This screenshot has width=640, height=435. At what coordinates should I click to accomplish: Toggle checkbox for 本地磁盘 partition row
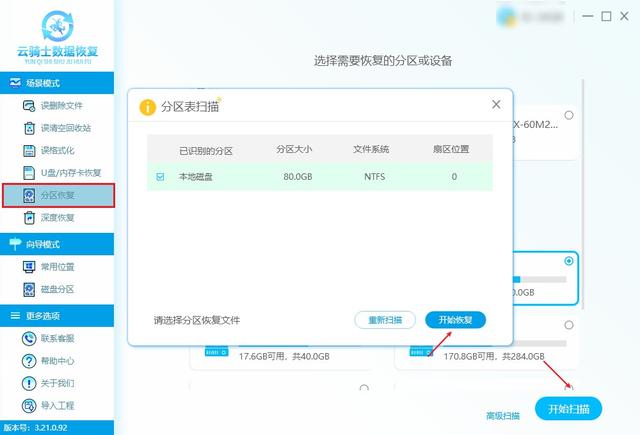[x=160, y=177]
